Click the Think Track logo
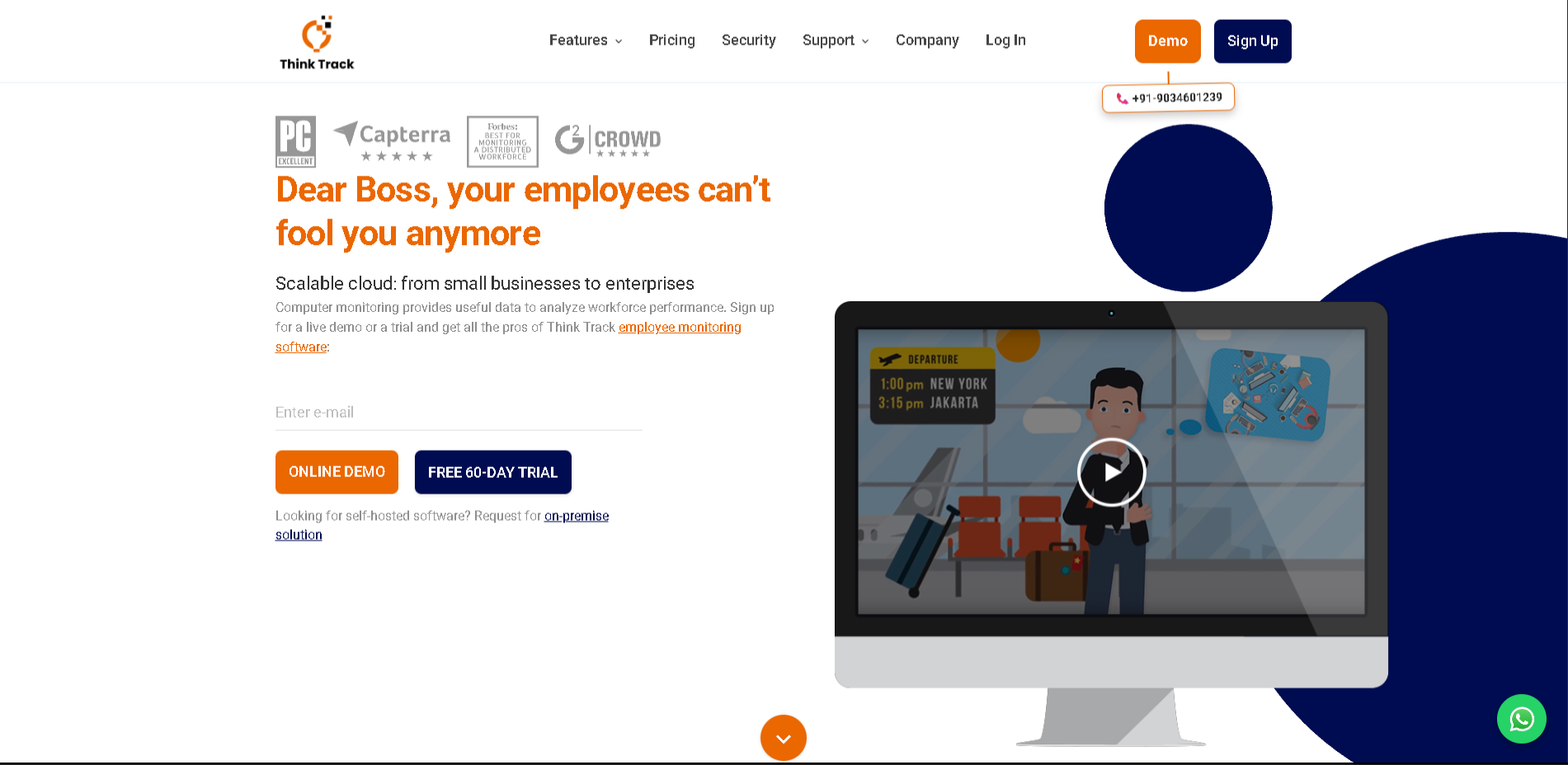The image size is (1568, 765). (317, 41)
